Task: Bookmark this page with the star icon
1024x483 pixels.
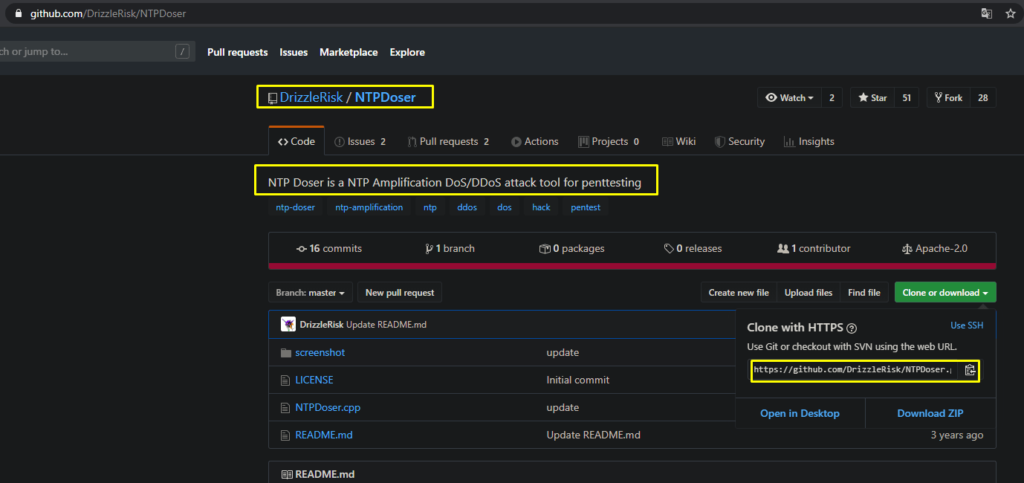Action: tap(1010, 13)
